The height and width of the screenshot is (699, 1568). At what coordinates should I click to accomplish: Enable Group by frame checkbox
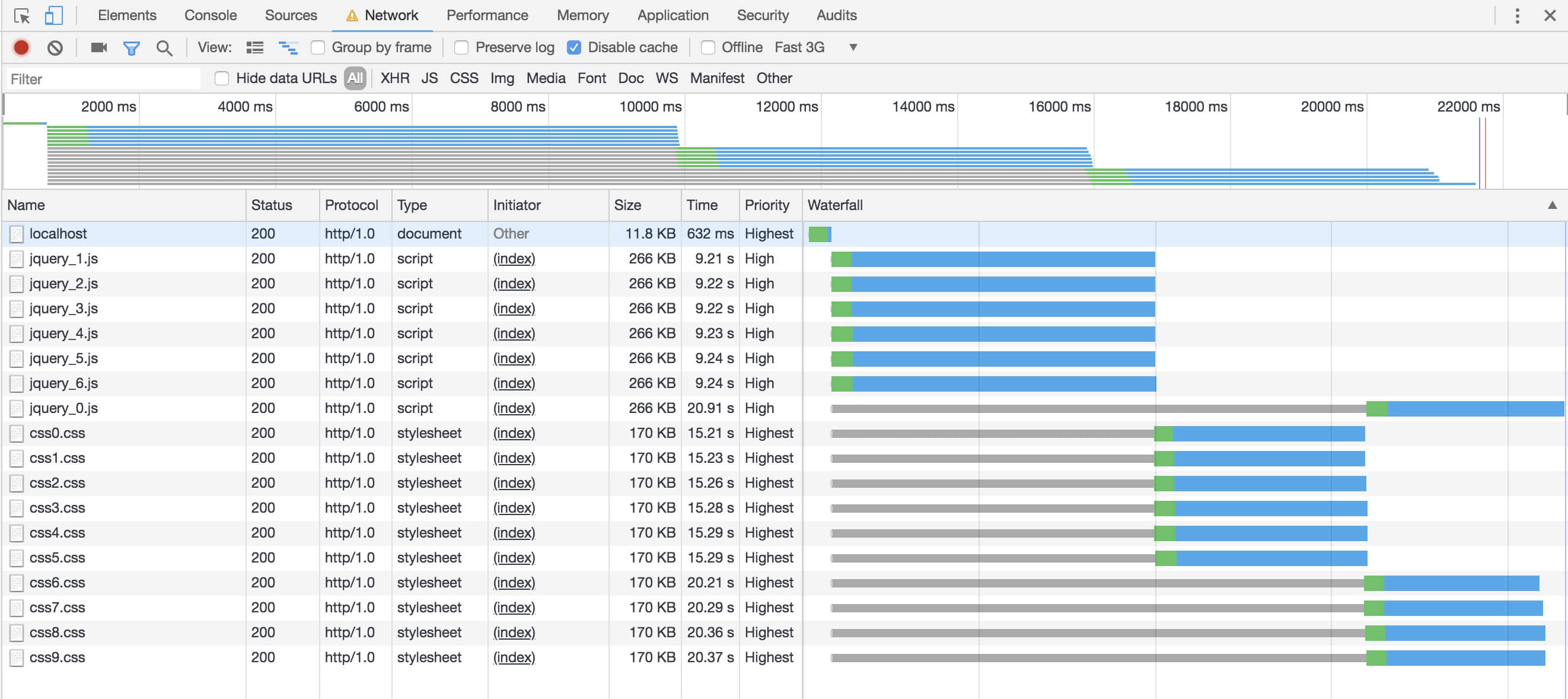[x=318, y=47]
